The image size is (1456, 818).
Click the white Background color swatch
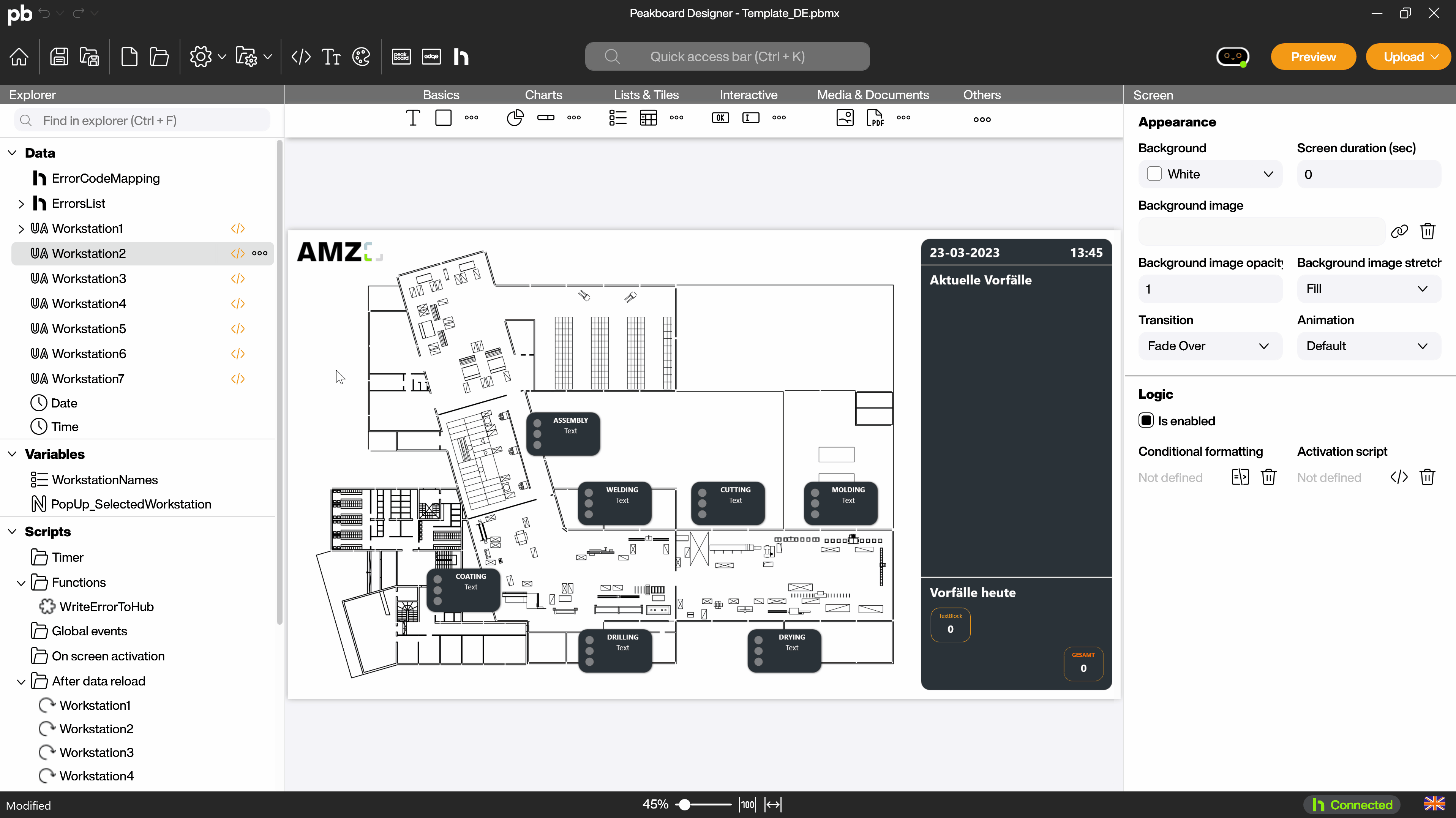(x=1154, y=174)
